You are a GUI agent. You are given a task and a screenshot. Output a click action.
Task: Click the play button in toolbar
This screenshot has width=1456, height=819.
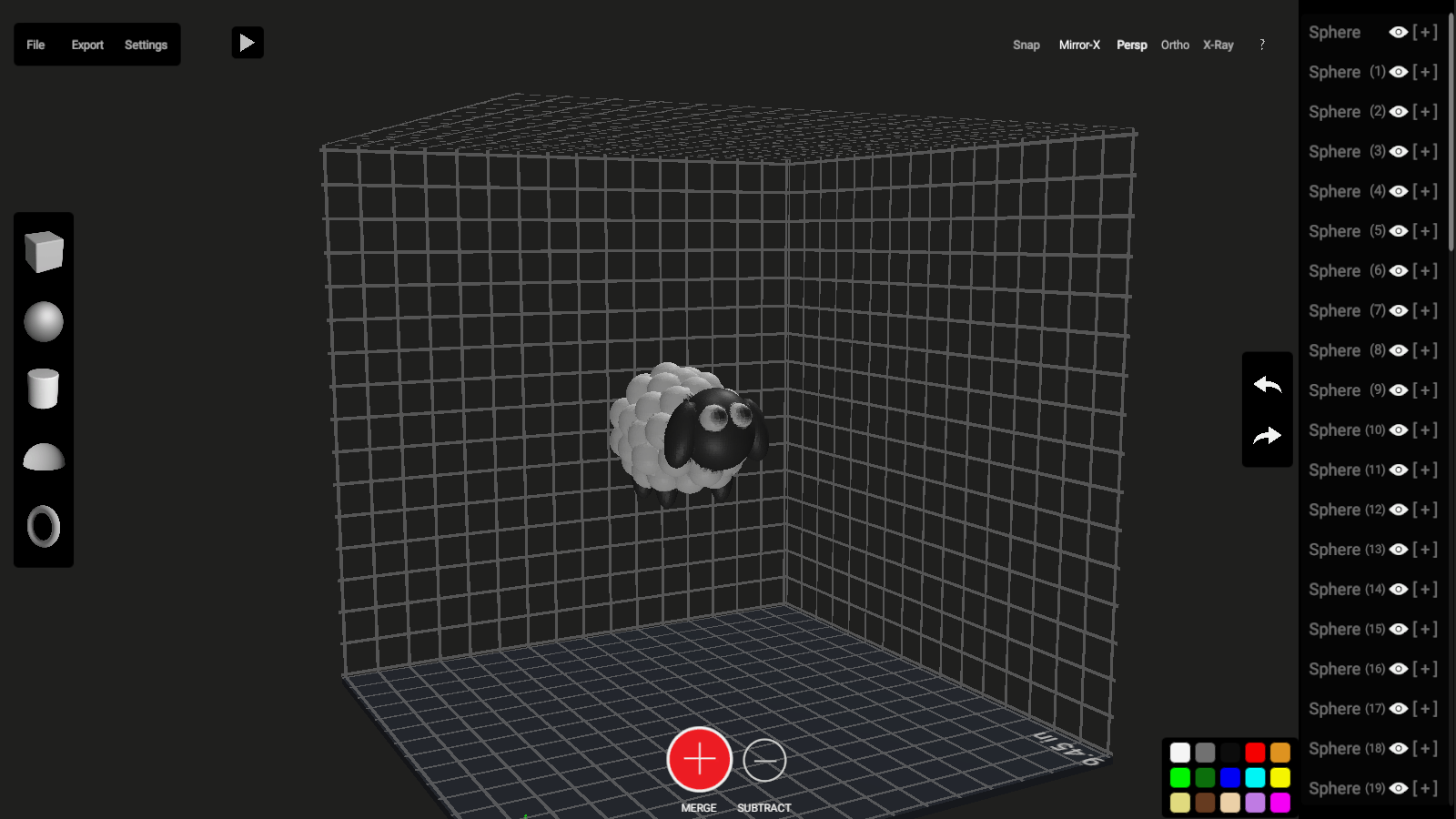pos(248,43)
